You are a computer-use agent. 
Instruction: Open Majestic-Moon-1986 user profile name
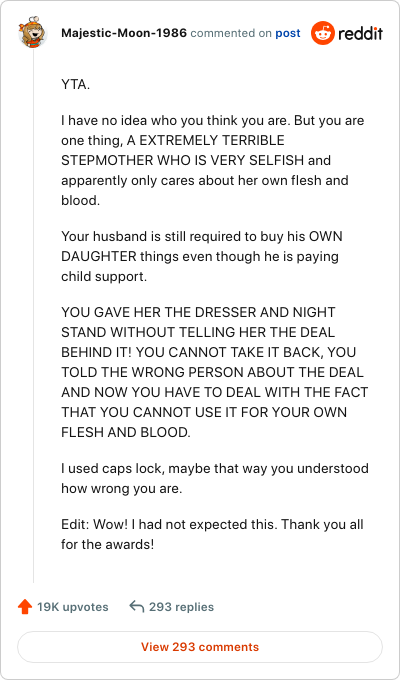[x=124, y=33]
